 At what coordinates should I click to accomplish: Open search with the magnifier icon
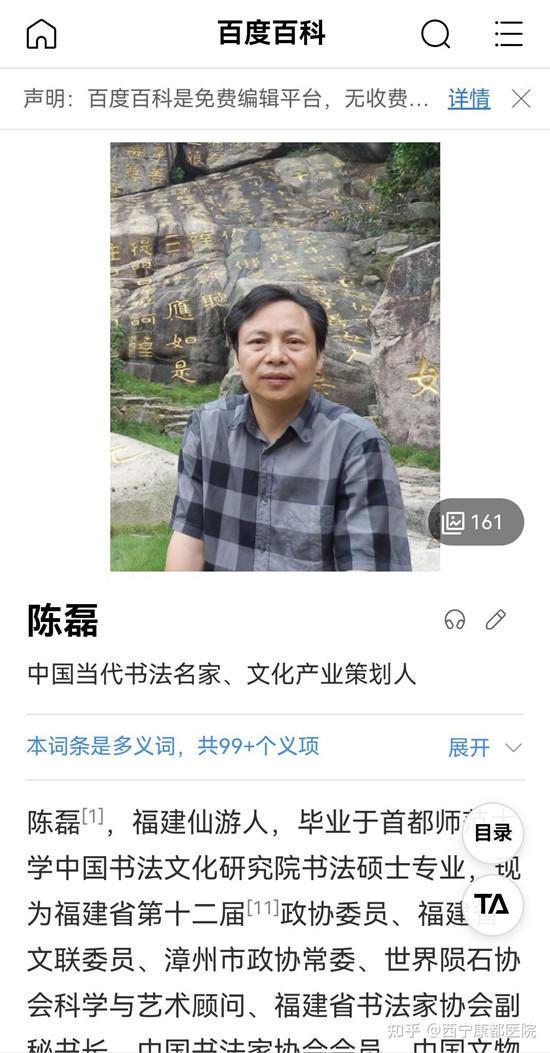click(436, 34)
